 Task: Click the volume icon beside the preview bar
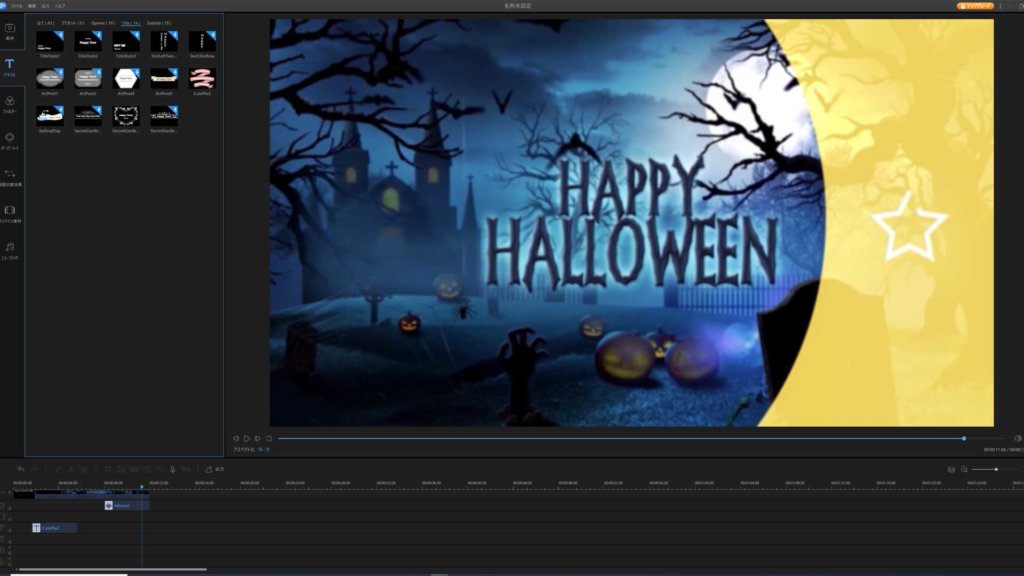tap(1017, 438)
